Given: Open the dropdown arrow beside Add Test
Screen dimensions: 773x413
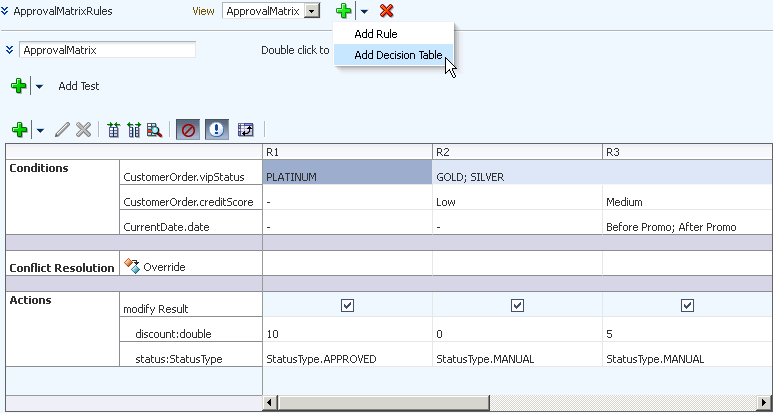Looking at the screenshot, I should tap(39, 87).
